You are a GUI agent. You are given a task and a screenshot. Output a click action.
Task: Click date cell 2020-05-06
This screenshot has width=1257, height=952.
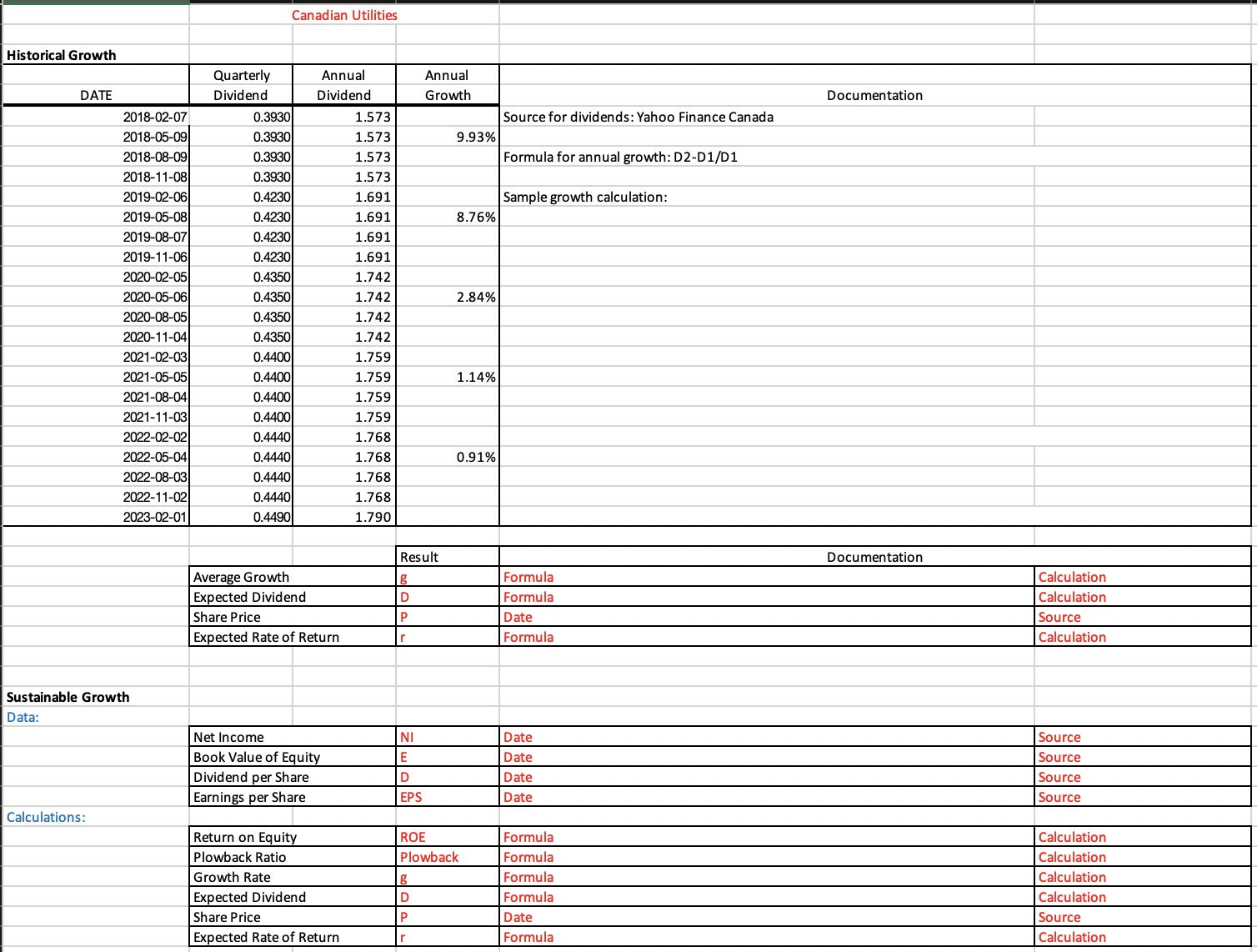(96, 297)
